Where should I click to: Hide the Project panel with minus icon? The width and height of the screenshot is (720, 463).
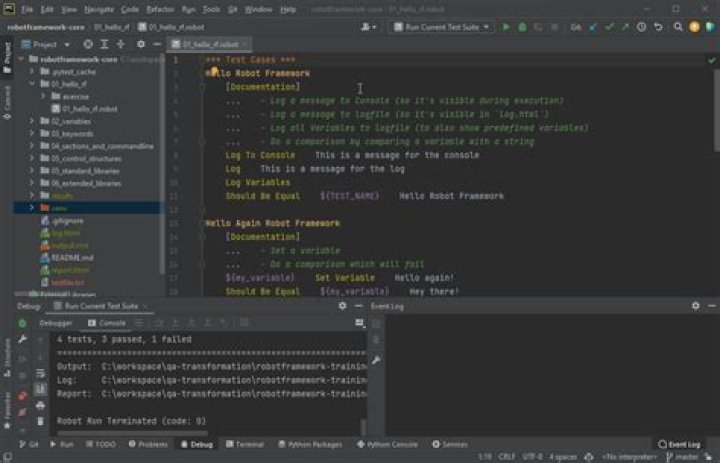tap(157, 44)
